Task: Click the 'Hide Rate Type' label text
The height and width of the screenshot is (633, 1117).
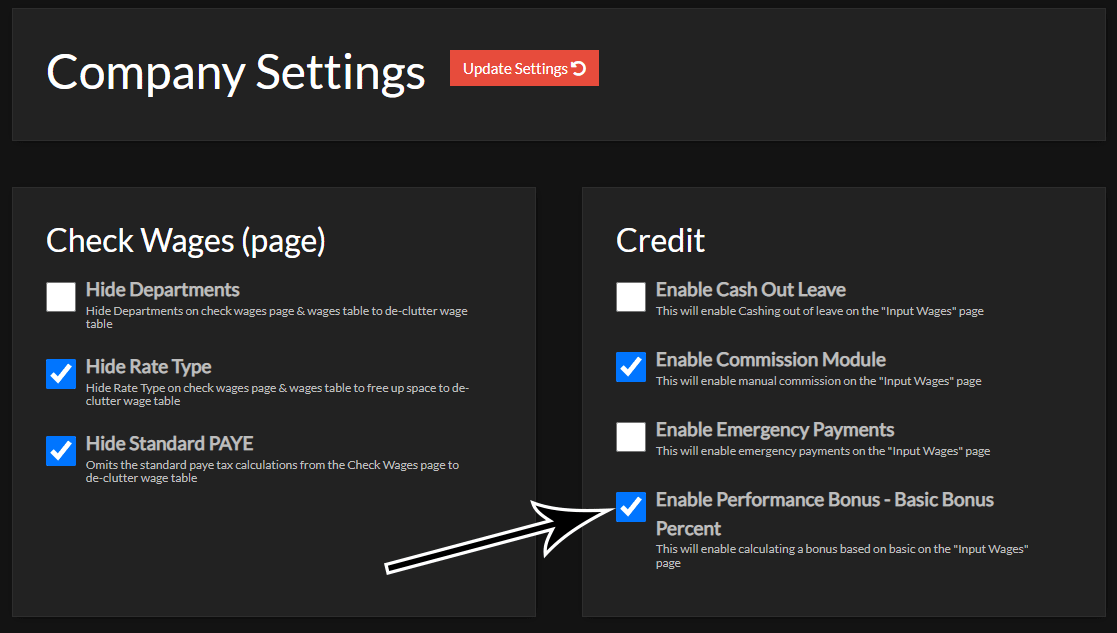Action: point(148,367)
